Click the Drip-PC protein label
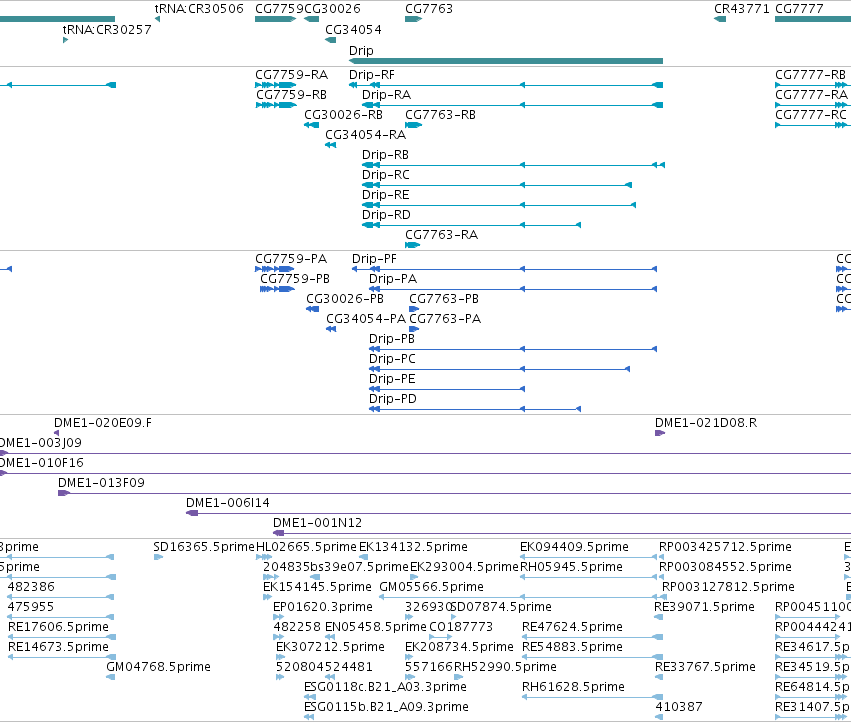The image size is (851, 722). click(x=392, y=359)
